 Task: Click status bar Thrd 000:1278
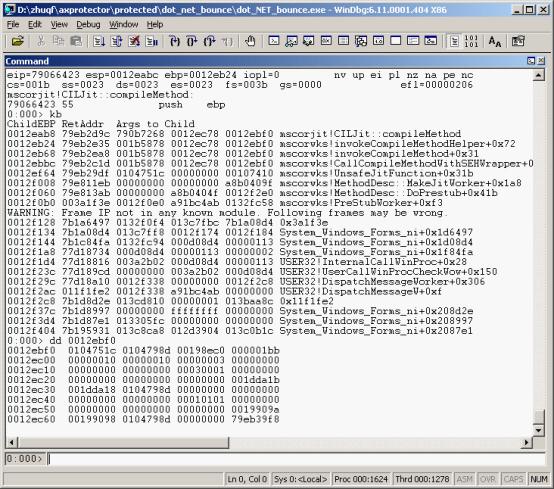pyautogui.click(x=422, y=479)
